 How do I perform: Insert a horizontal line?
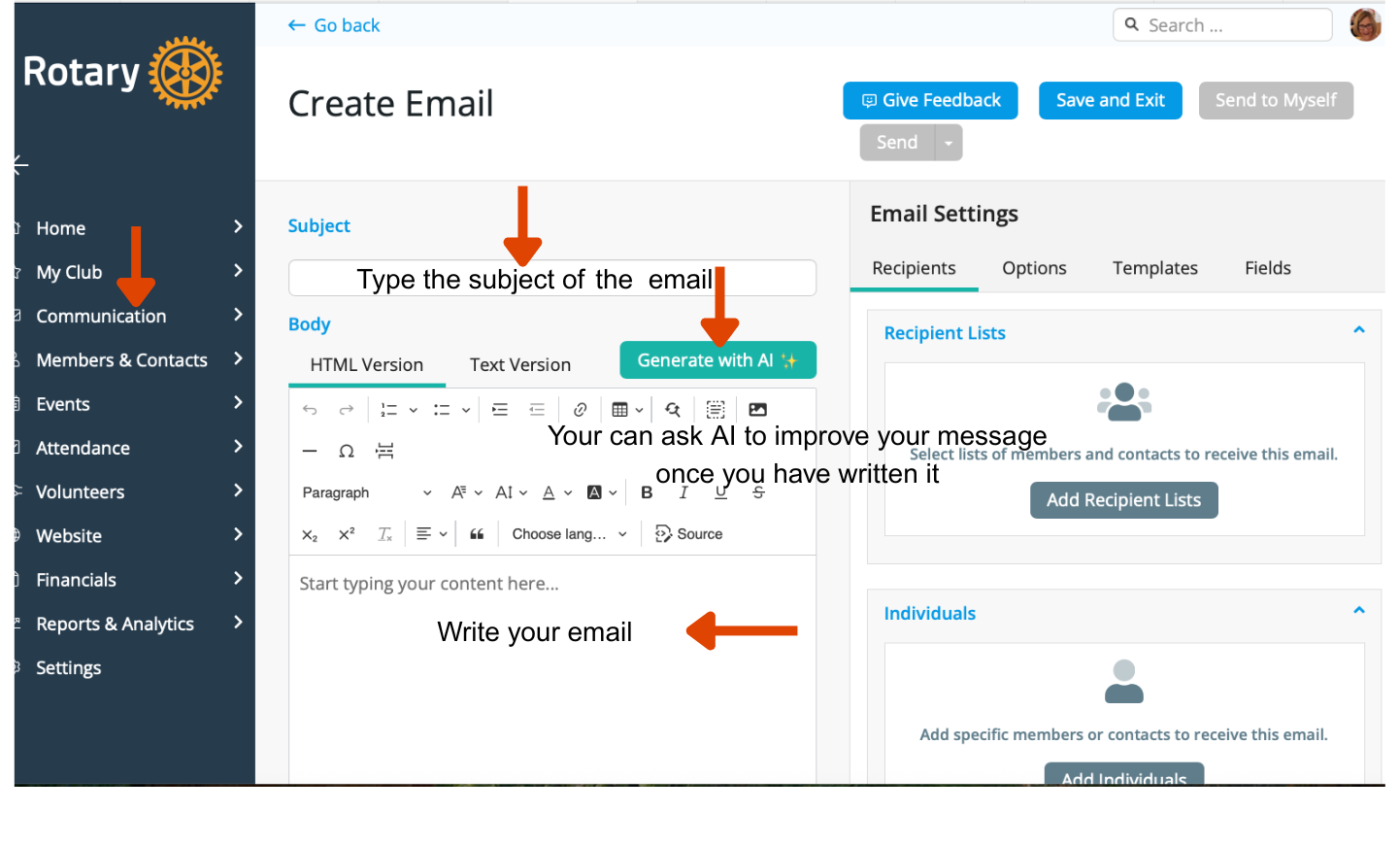click(x=310, y=451)
